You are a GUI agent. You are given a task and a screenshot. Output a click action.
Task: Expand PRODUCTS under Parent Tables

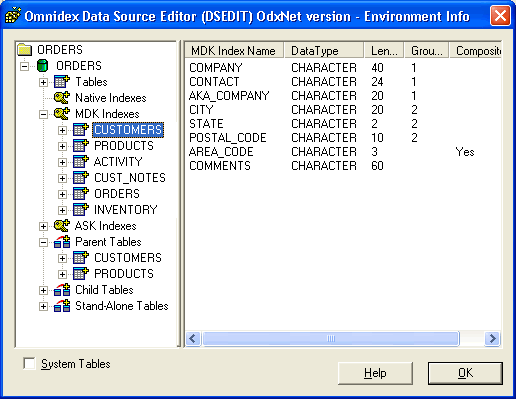(62, 274)
